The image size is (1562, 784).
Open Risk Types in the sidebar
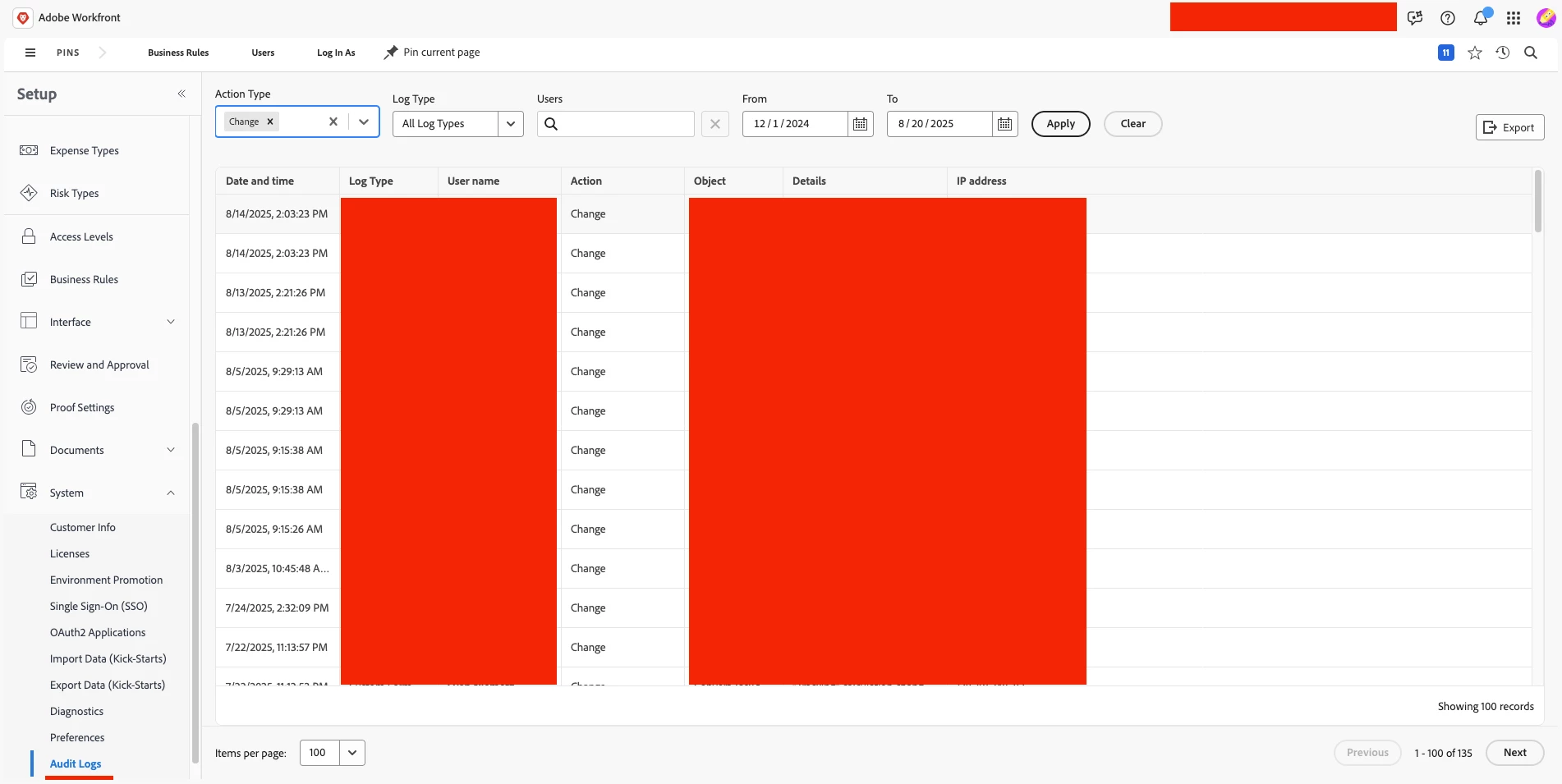[x=74, y=193]
